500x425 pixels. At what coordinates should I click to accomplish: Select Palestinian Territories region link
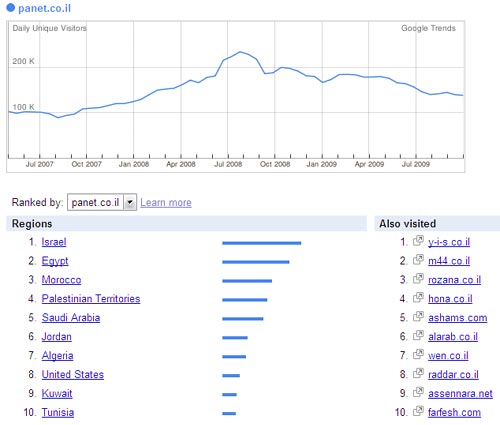[91, 299]
